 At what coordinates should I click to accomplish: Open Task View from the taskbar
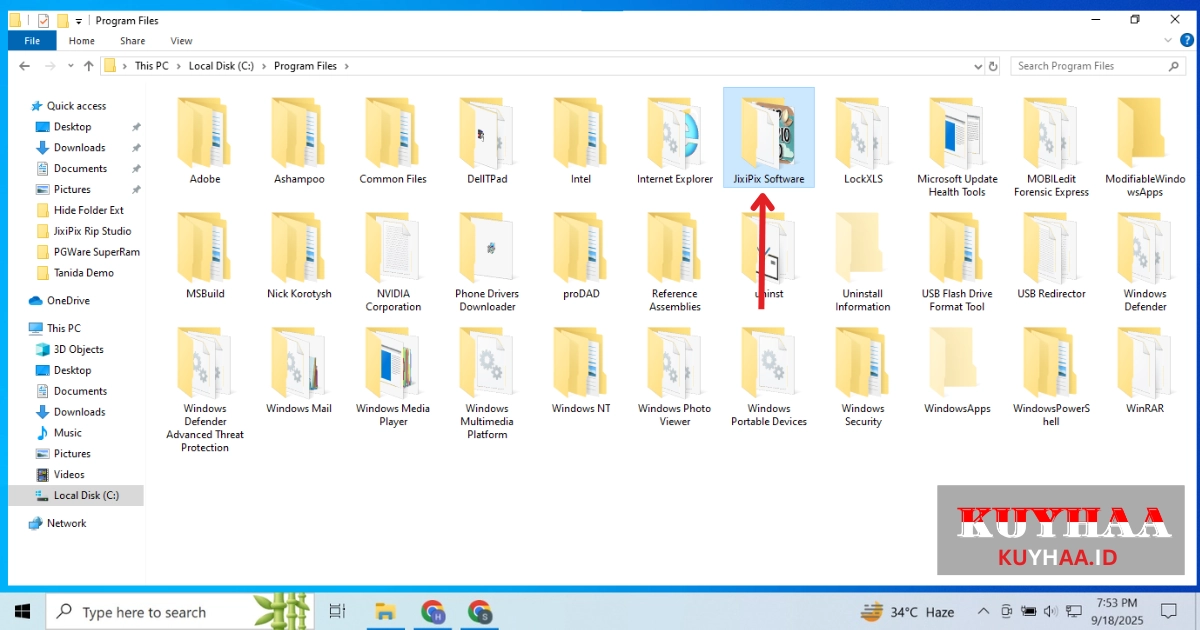[337, 611]
